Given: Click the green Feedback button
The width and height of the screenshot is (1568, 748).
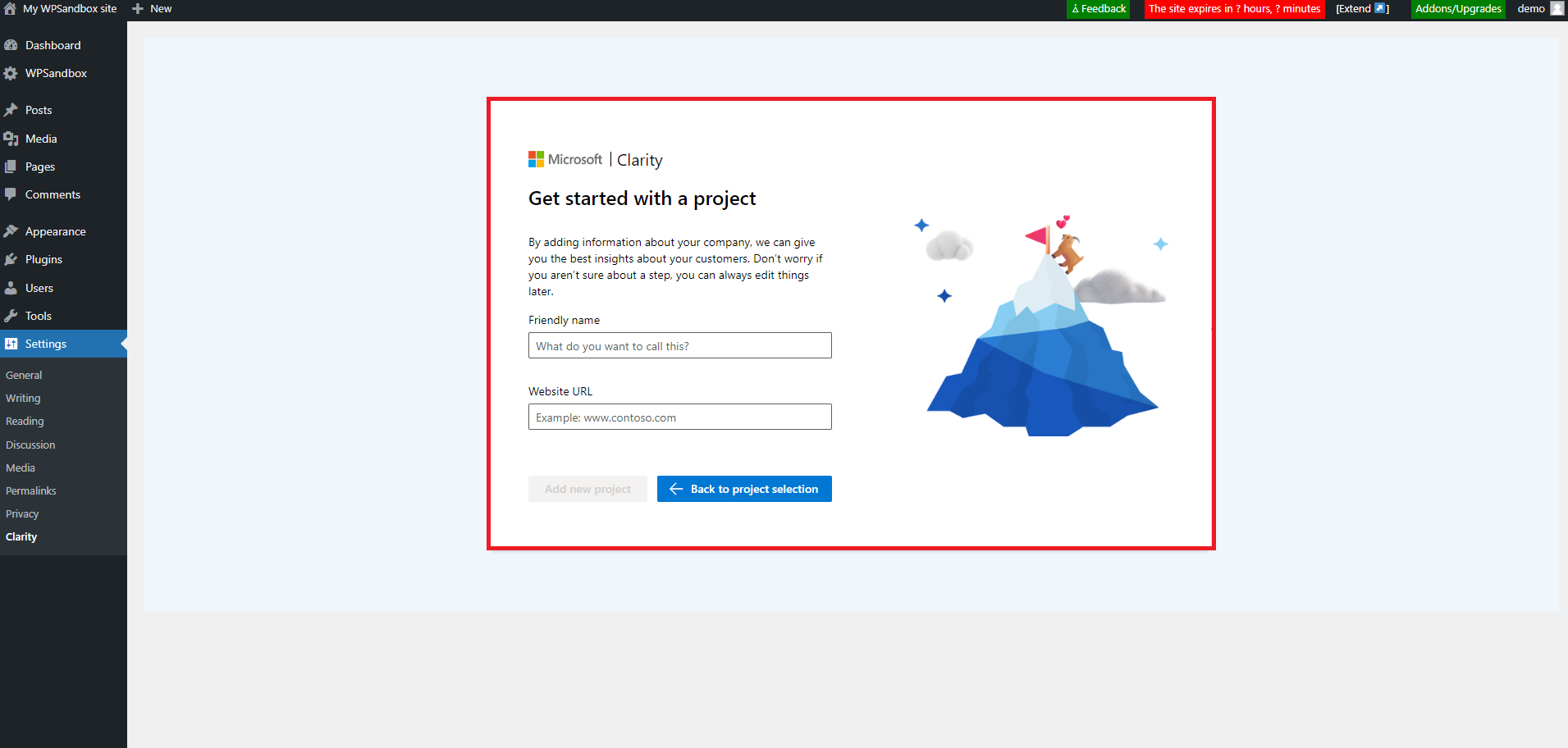Looking at the screenshot, I should 1099,9.
